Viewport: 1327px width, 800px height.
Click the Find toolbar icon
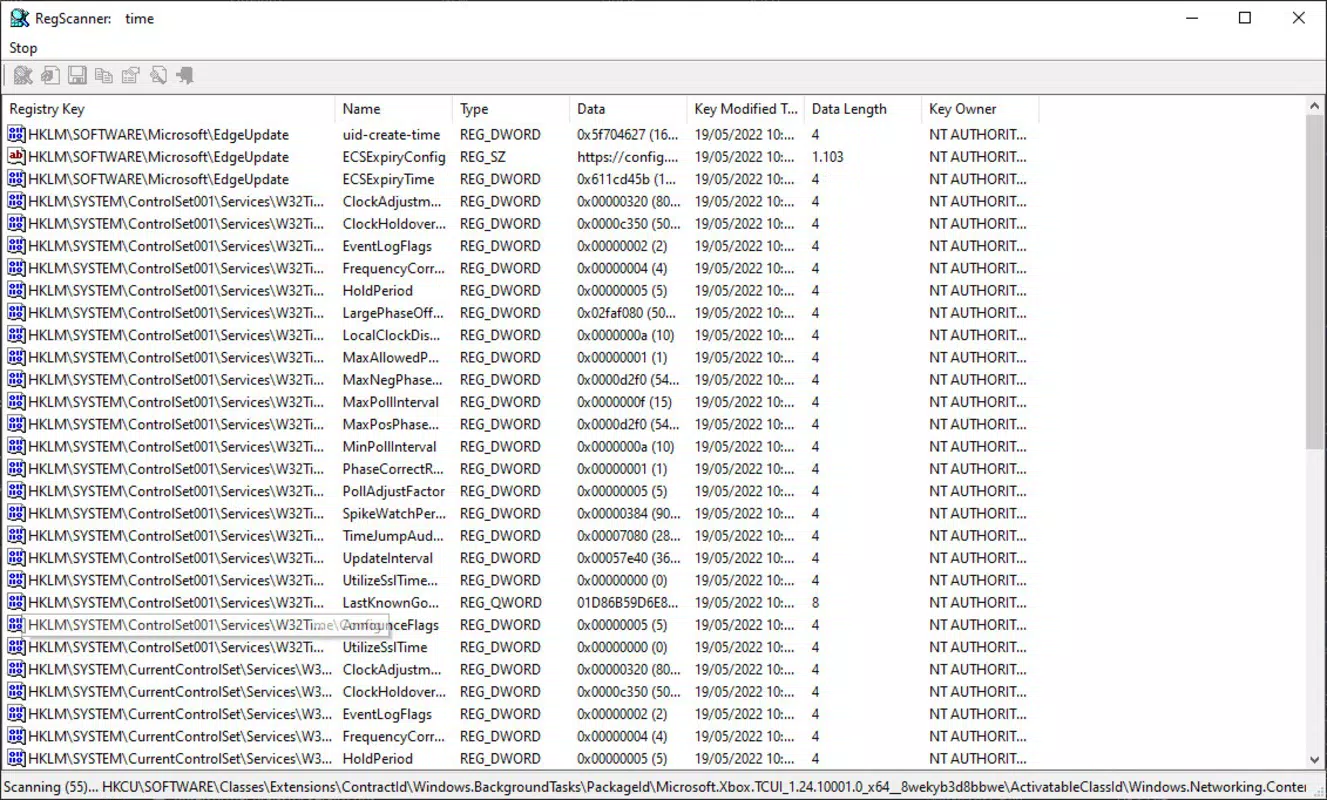tap(158, 75)
